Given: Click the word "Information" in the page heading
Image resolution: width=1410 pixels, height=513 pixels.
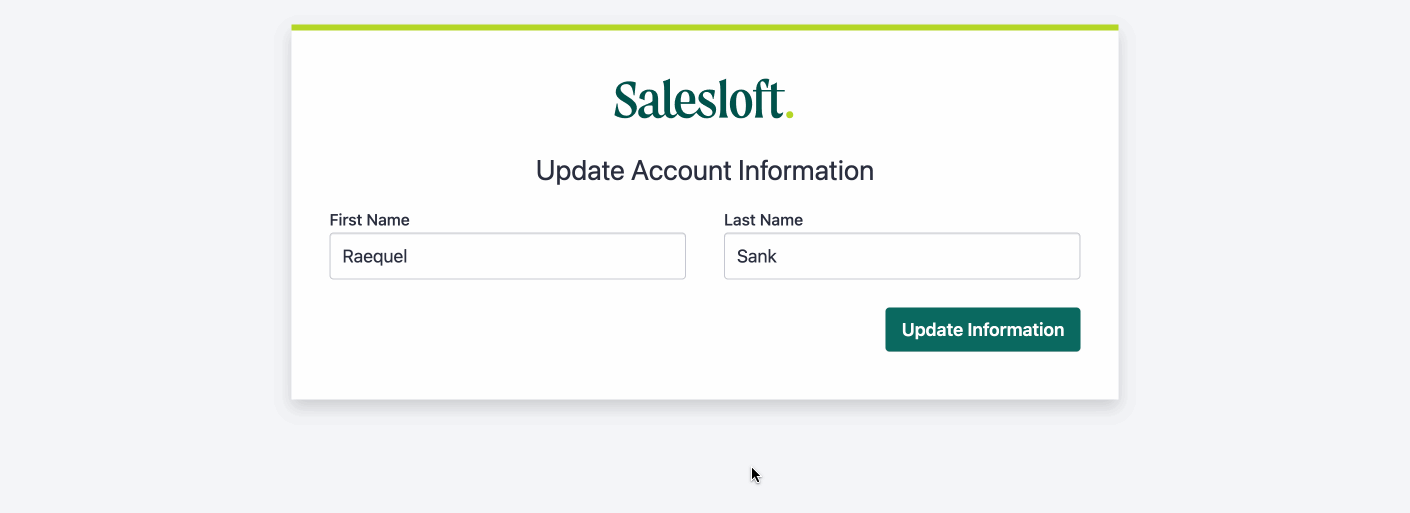Looking at the screenshot, I should tap(805, 171).
